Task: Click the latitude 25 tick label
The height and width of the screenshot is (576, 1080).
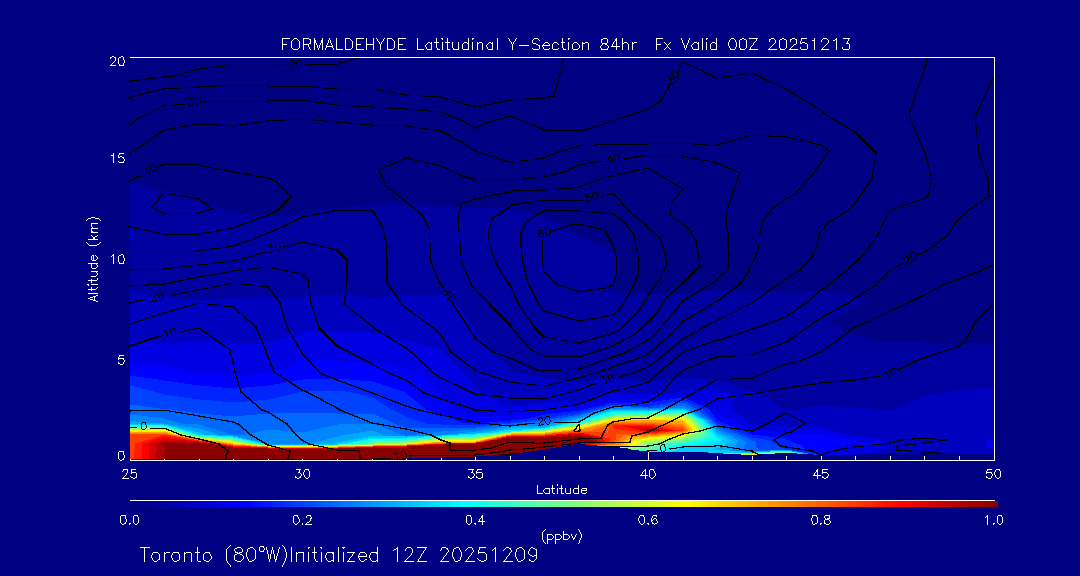Action: point(129,473)
